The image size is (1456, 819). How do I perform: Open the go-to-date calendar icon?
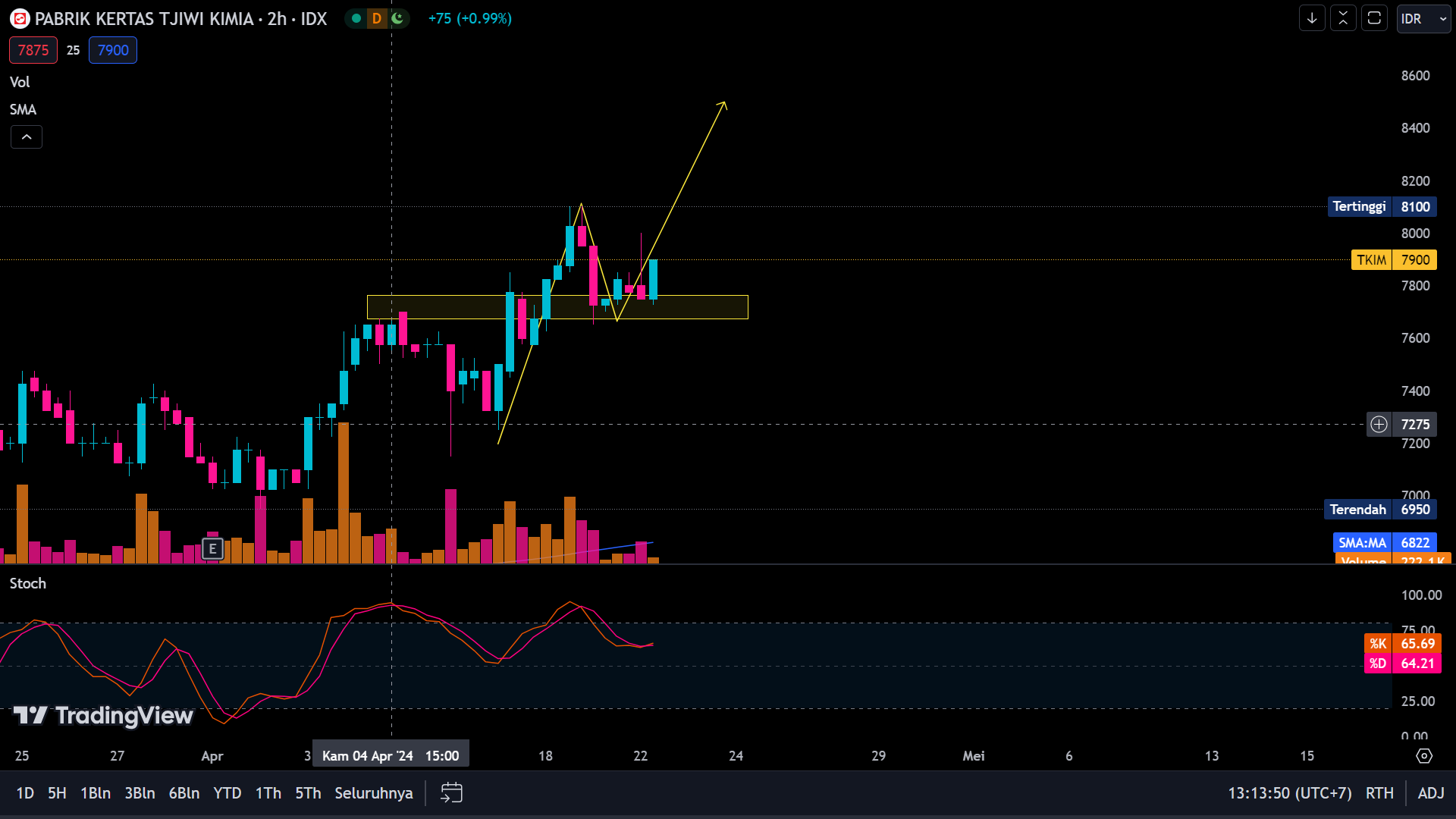tap(451, 792)
